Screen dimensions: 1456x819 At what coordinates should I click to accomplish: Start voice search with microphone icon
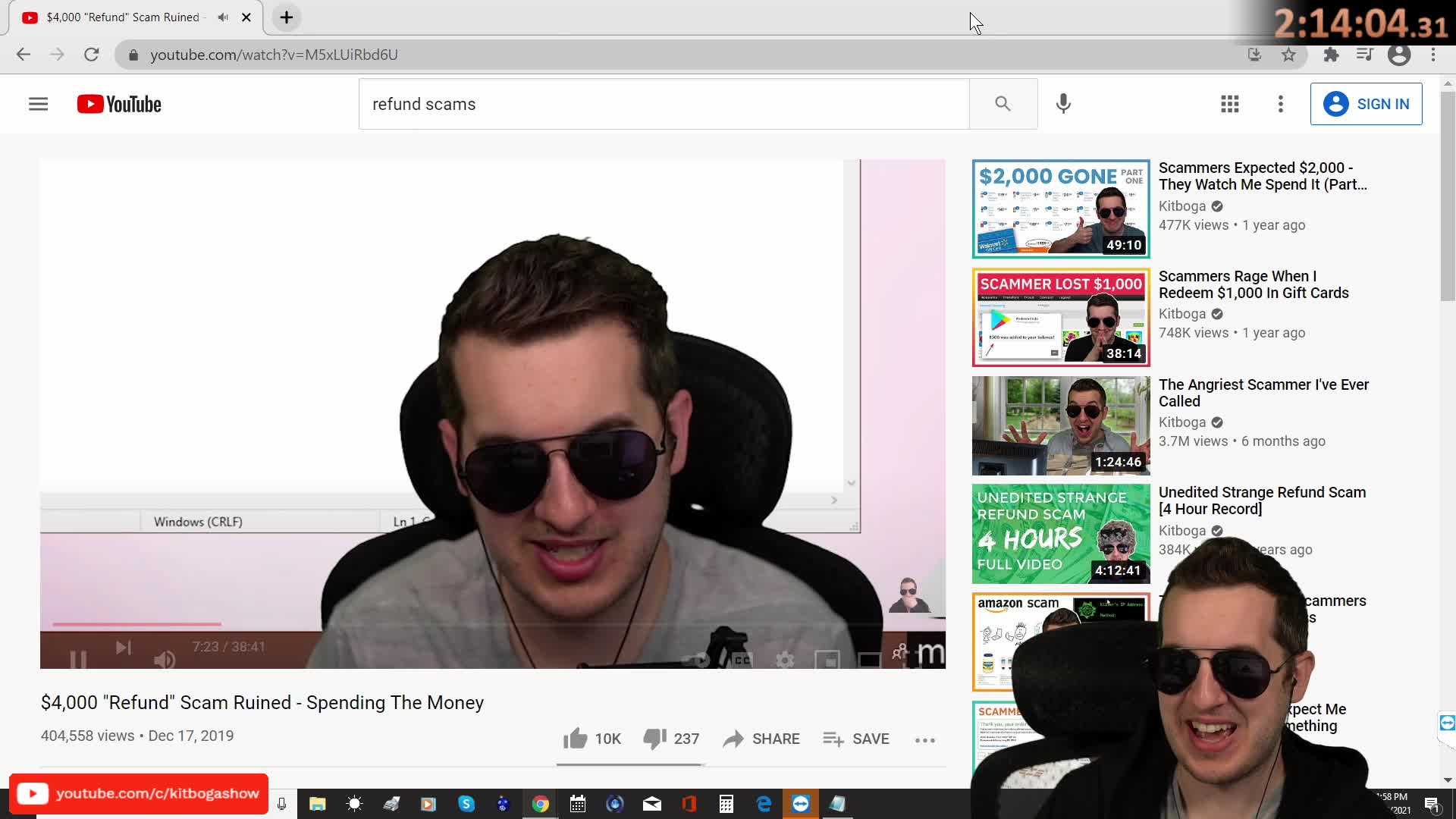click(1063, 104)
